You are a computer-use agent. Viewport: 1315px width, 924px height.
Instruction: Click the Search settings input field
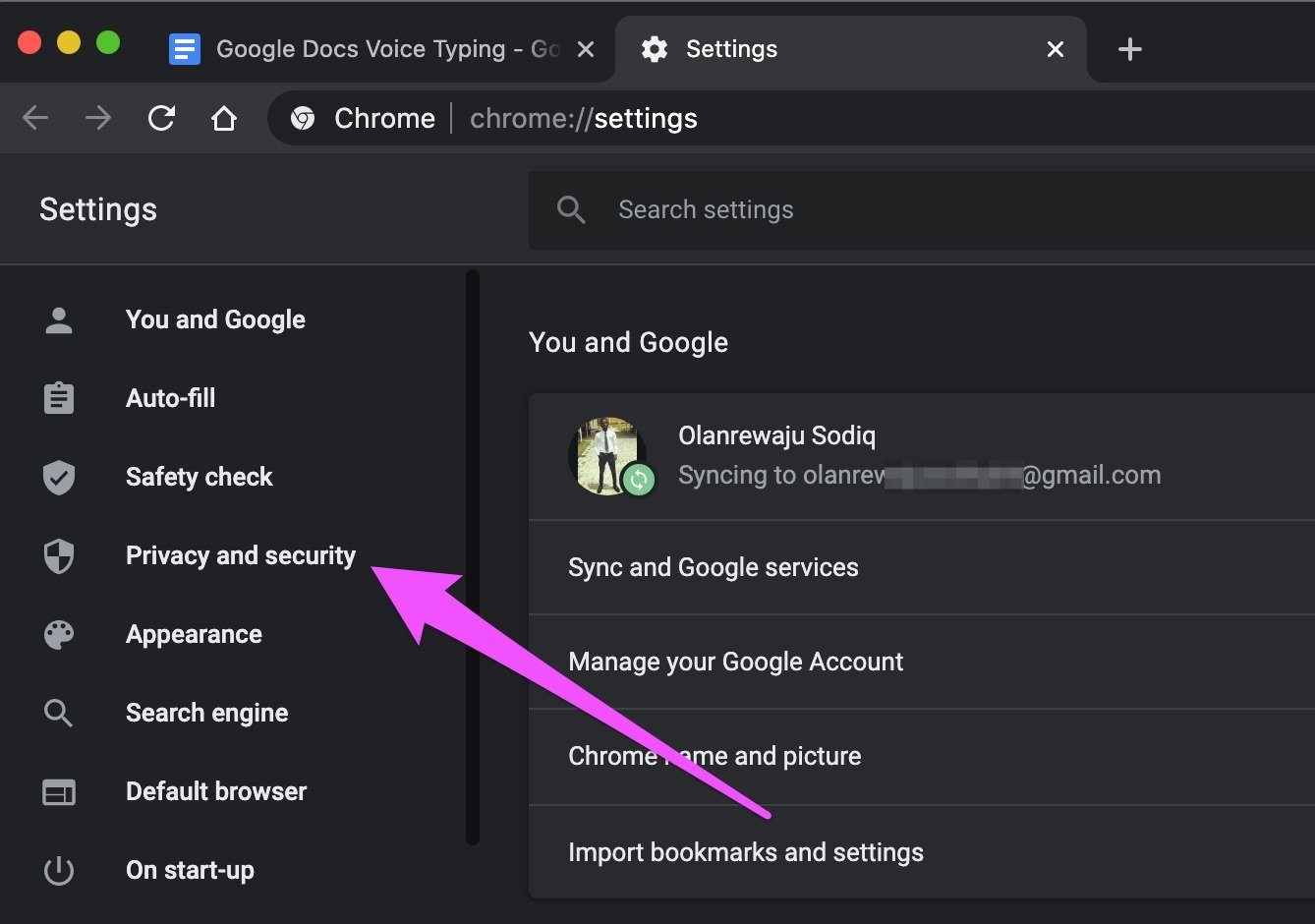[x=922, y=209]
